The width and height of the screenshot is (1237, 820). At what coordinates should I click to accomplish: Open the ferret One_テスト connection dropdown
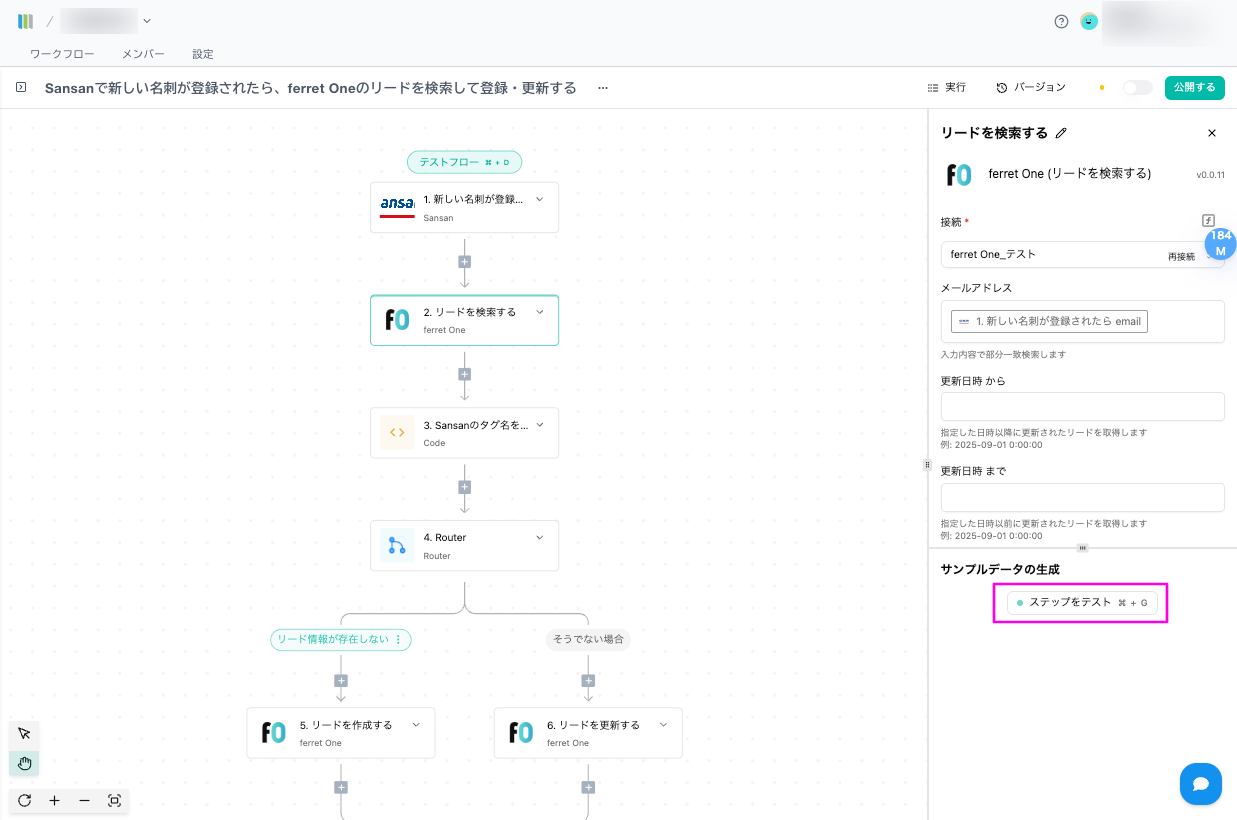1060,255
